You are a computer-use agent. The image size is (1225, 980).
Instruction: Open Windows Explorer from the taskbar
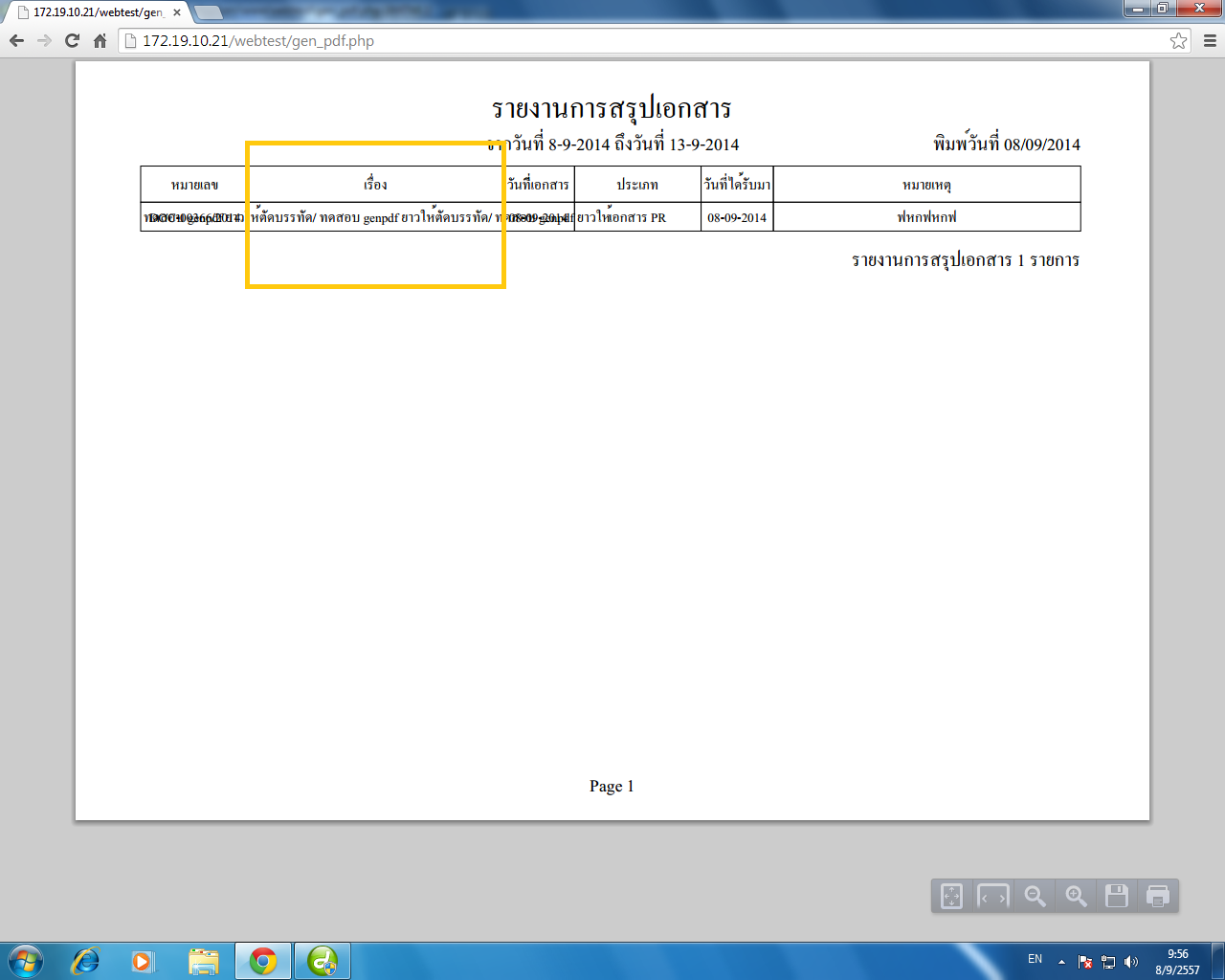pos(204,961)
